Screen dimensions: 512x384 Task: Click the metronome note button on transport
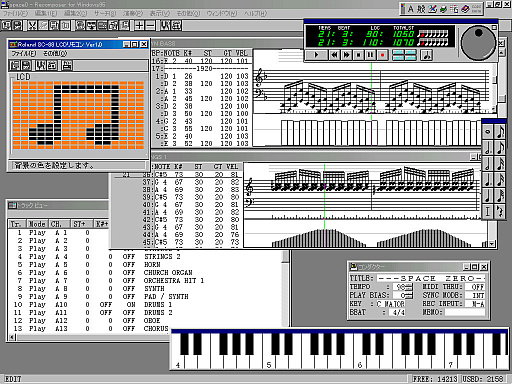coord(426,55)
